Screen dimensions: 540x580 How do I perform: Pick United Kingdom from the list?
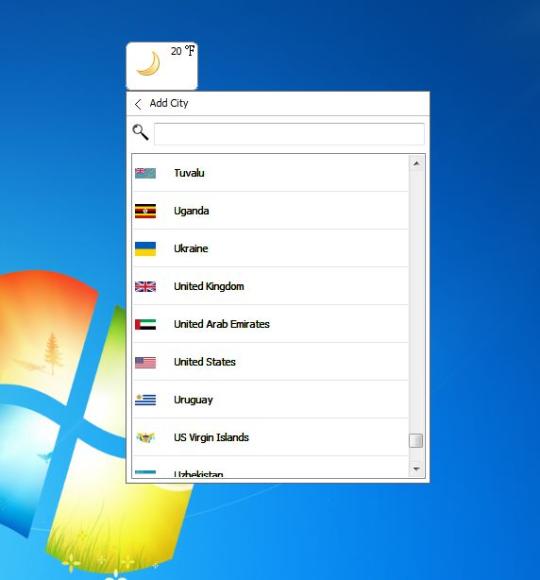(270, 286)
